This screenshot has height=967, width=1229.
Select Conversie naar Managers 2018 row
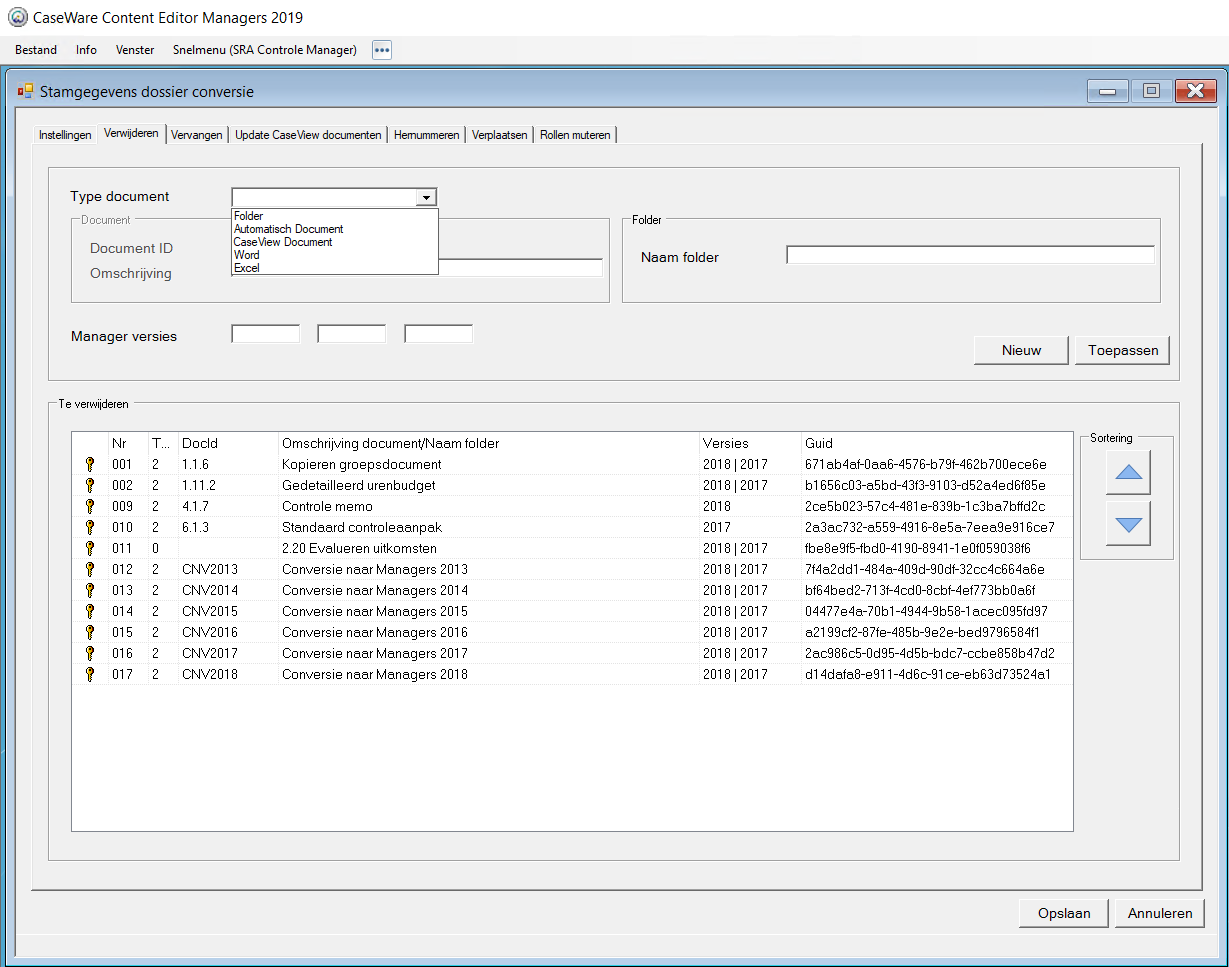(x=572, y=674)
